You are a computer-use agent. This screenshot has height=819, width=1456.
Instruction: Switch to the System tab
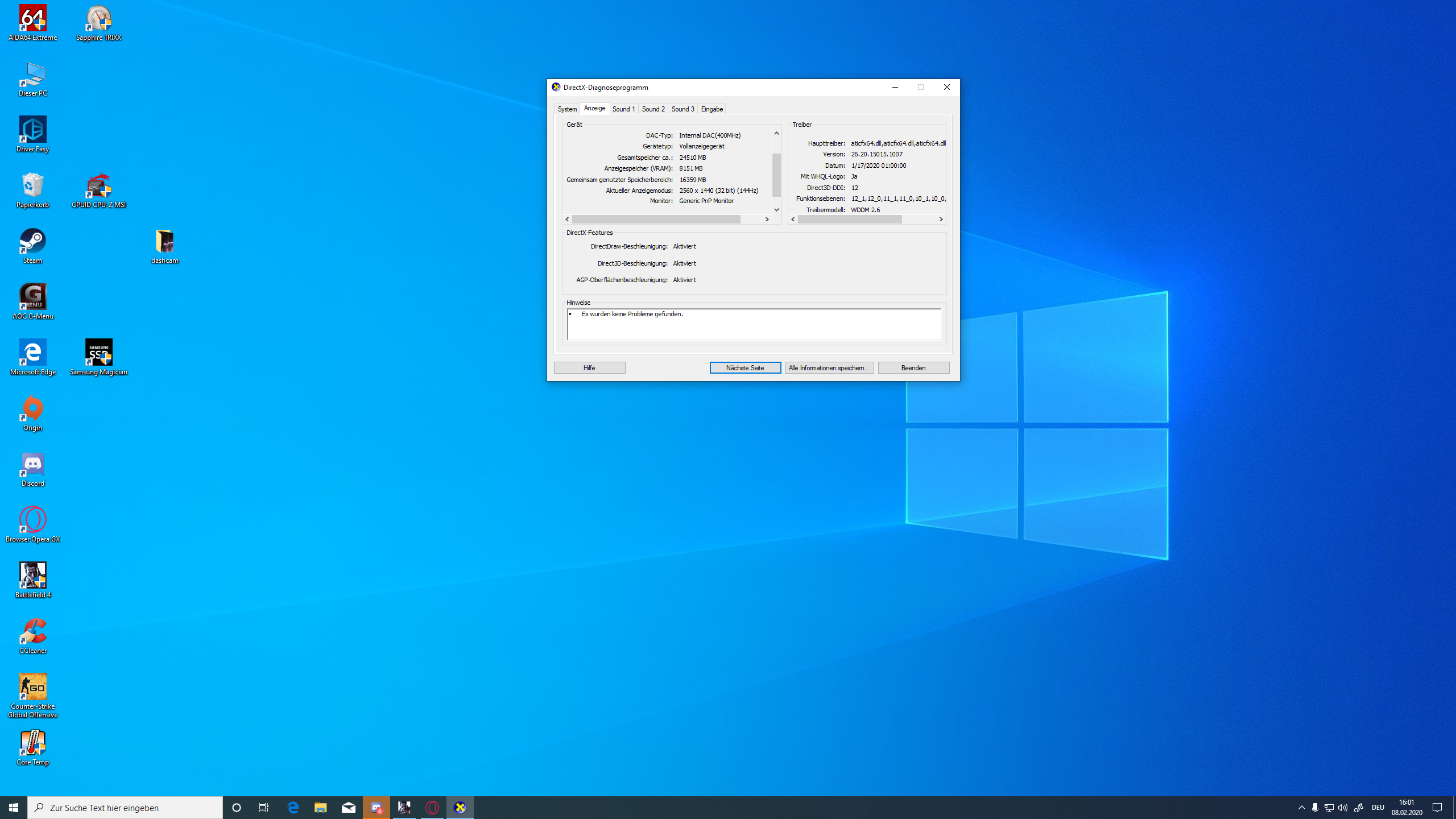click(567, 109)
